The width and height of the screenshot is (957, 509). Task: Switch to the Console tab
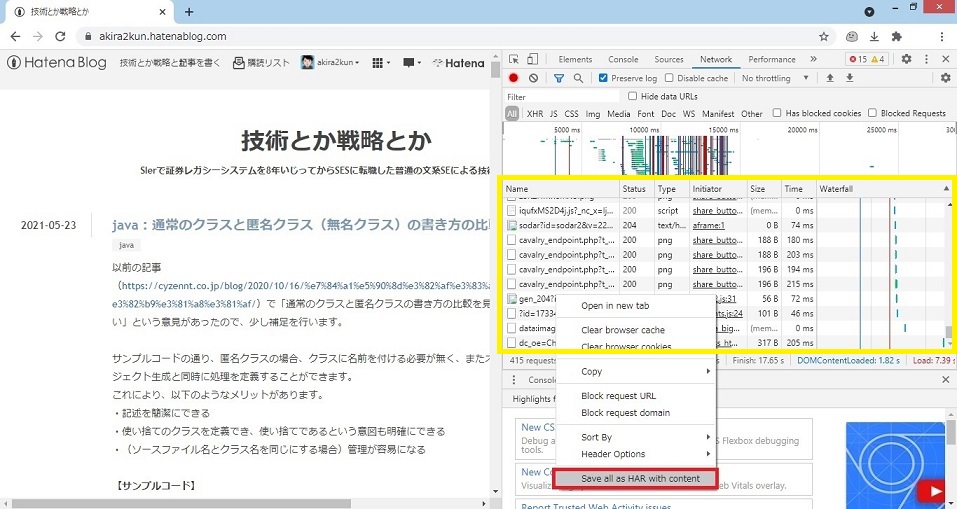tap(623, 59)
